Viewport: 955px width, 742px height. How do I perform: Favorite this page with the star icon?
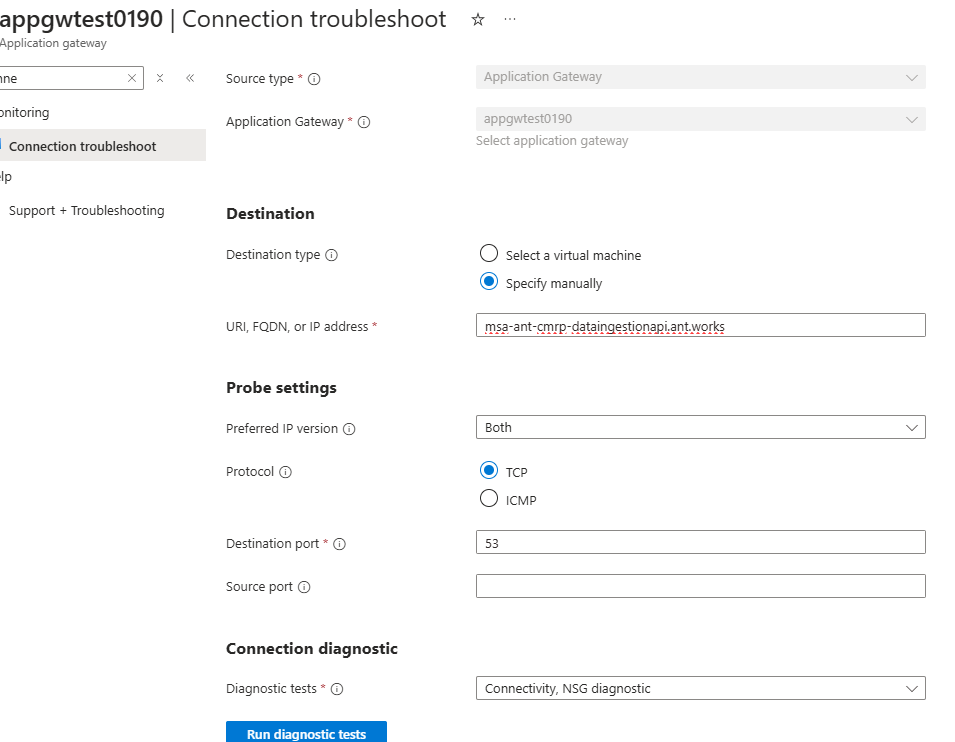tap(478, 20)
